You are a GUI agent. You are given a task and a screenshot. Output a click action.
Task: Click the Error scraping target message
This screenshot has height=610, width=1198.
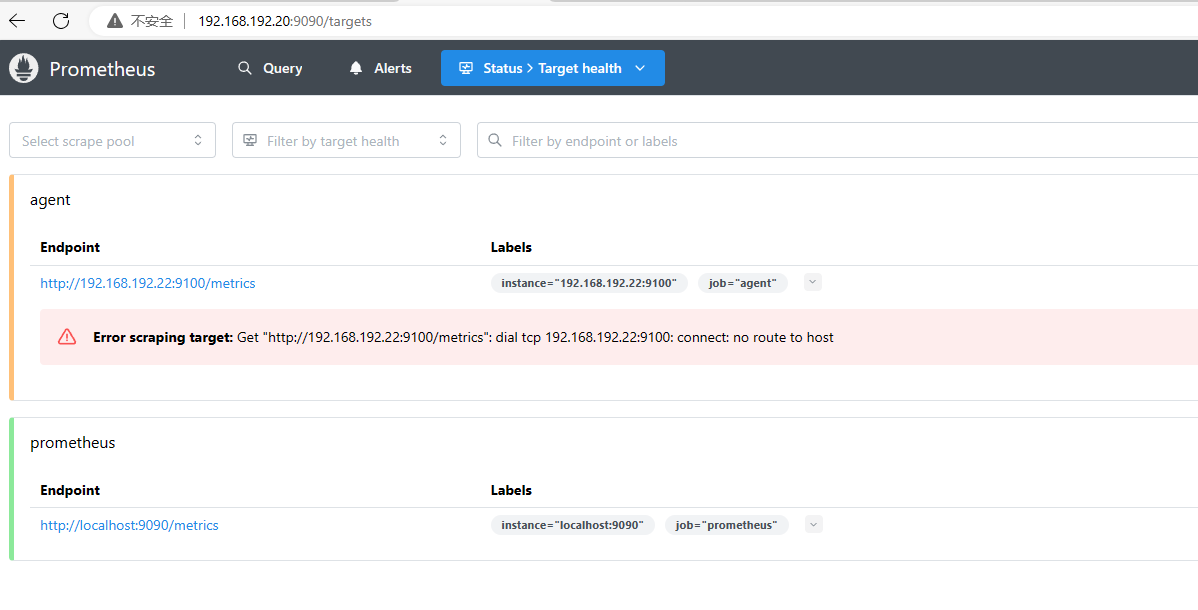463,337
